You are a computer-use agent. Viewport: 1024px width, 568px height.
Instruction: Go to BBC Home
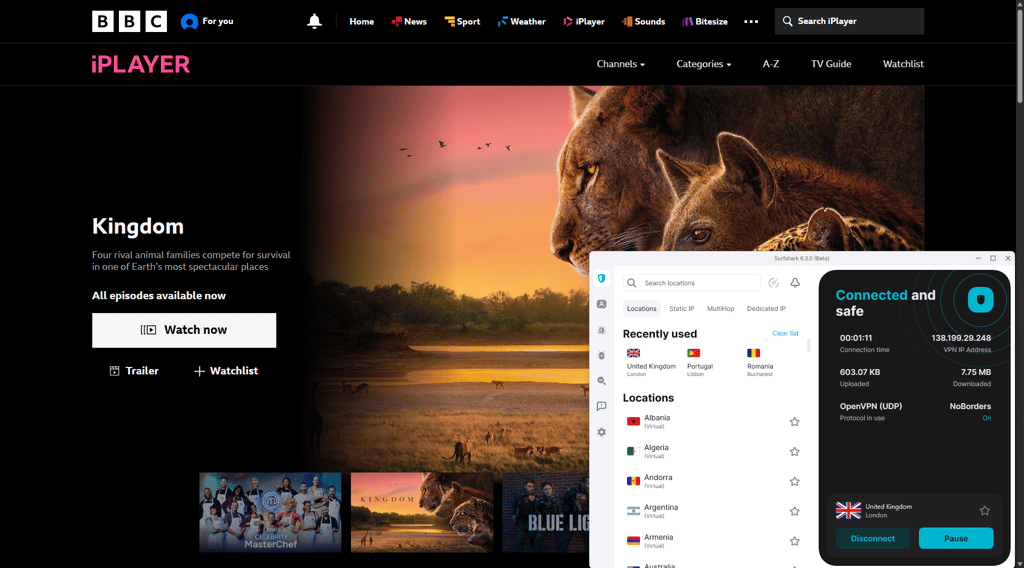coord(361,22)
